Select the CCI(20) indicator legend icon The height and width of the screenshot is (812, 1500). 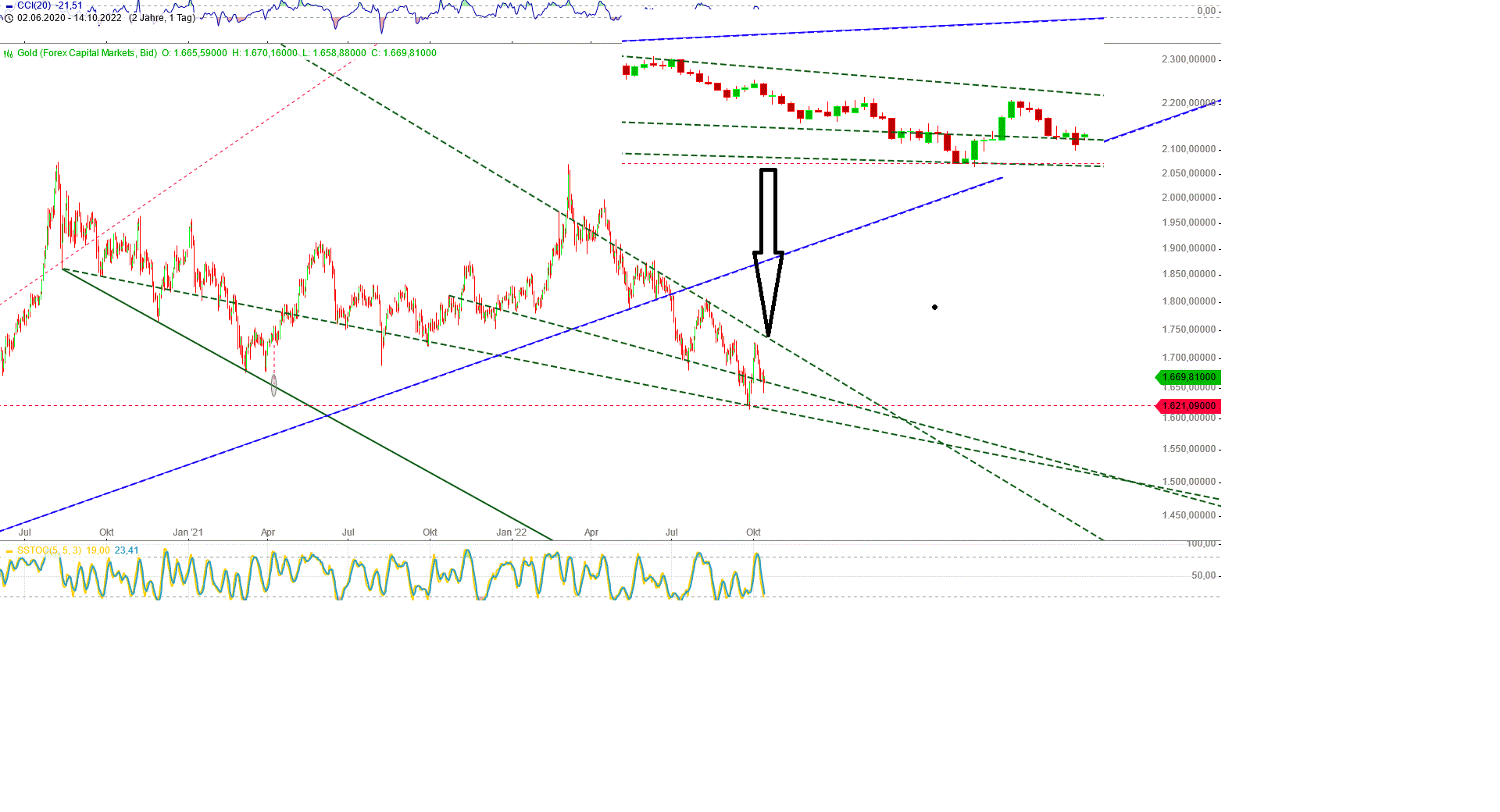9,5
